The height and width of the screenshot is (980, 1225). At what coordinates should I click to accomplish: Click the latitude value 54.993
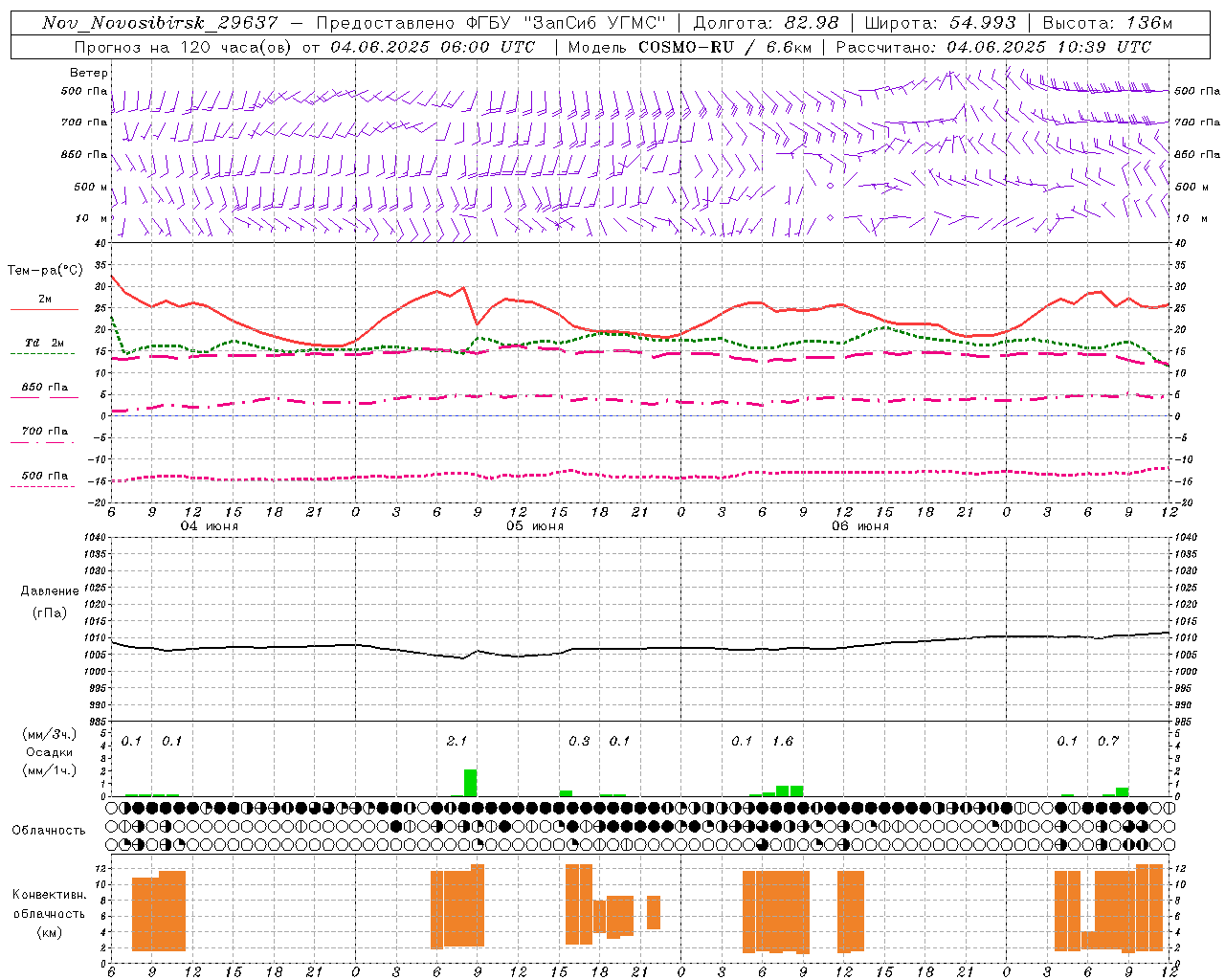tap(983, 23)
